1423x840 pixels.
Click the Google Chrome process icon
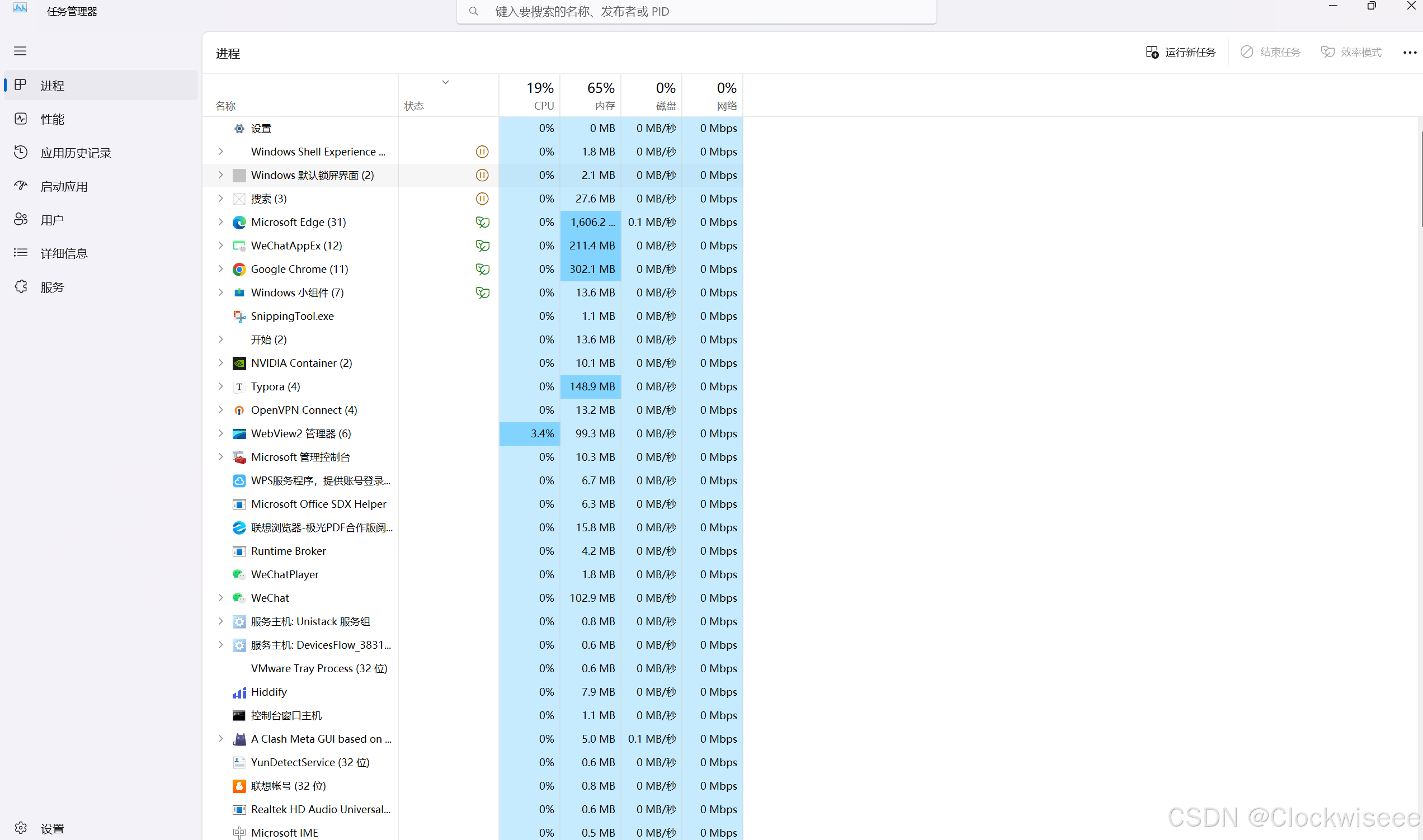239,270
